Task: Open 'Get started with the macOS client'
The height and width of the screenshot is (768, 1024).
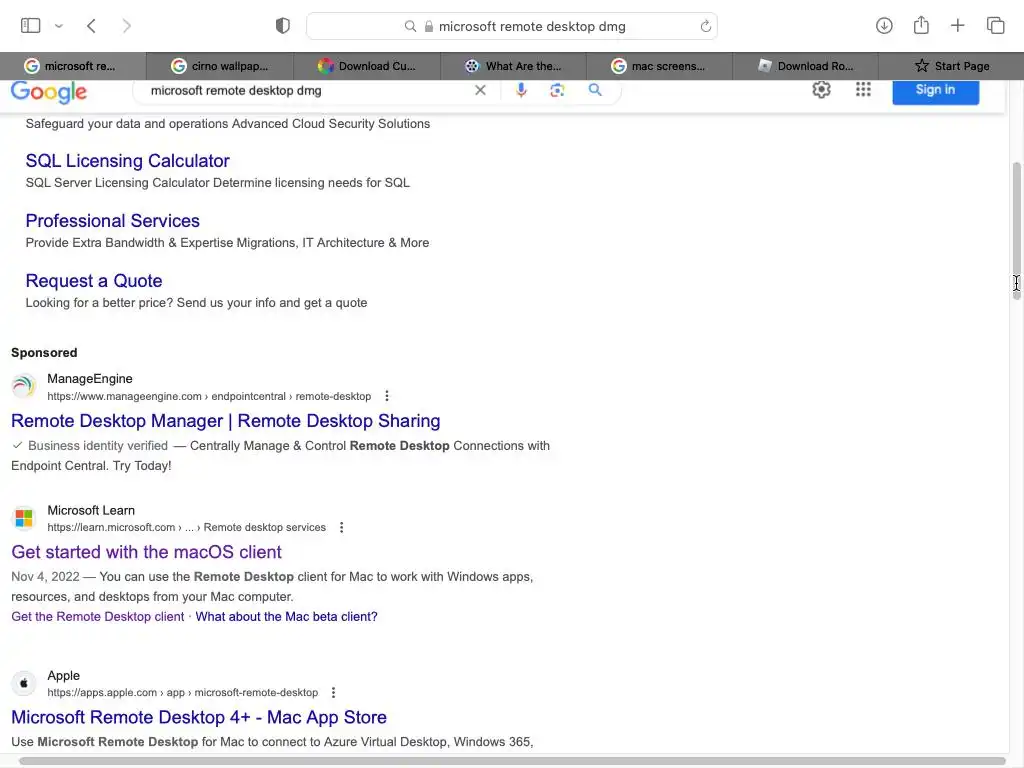Action: [146, 552]
